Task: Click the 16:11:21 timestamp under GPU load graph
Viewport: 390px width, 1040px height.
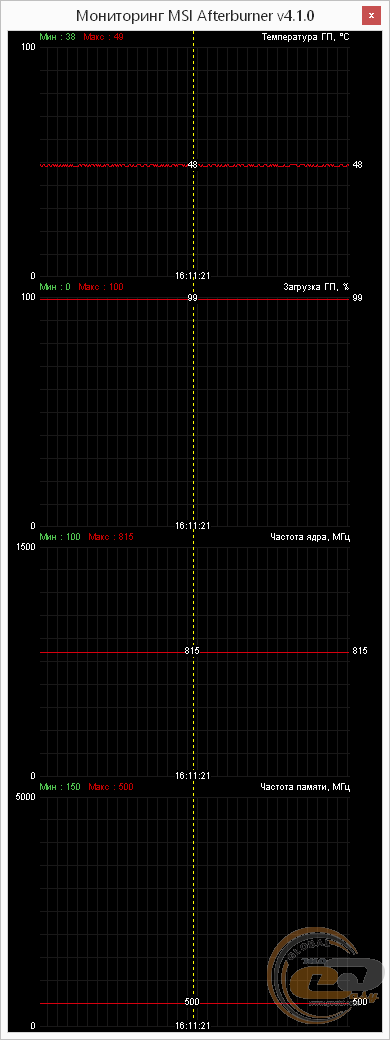Action: [x=192, y=525]
